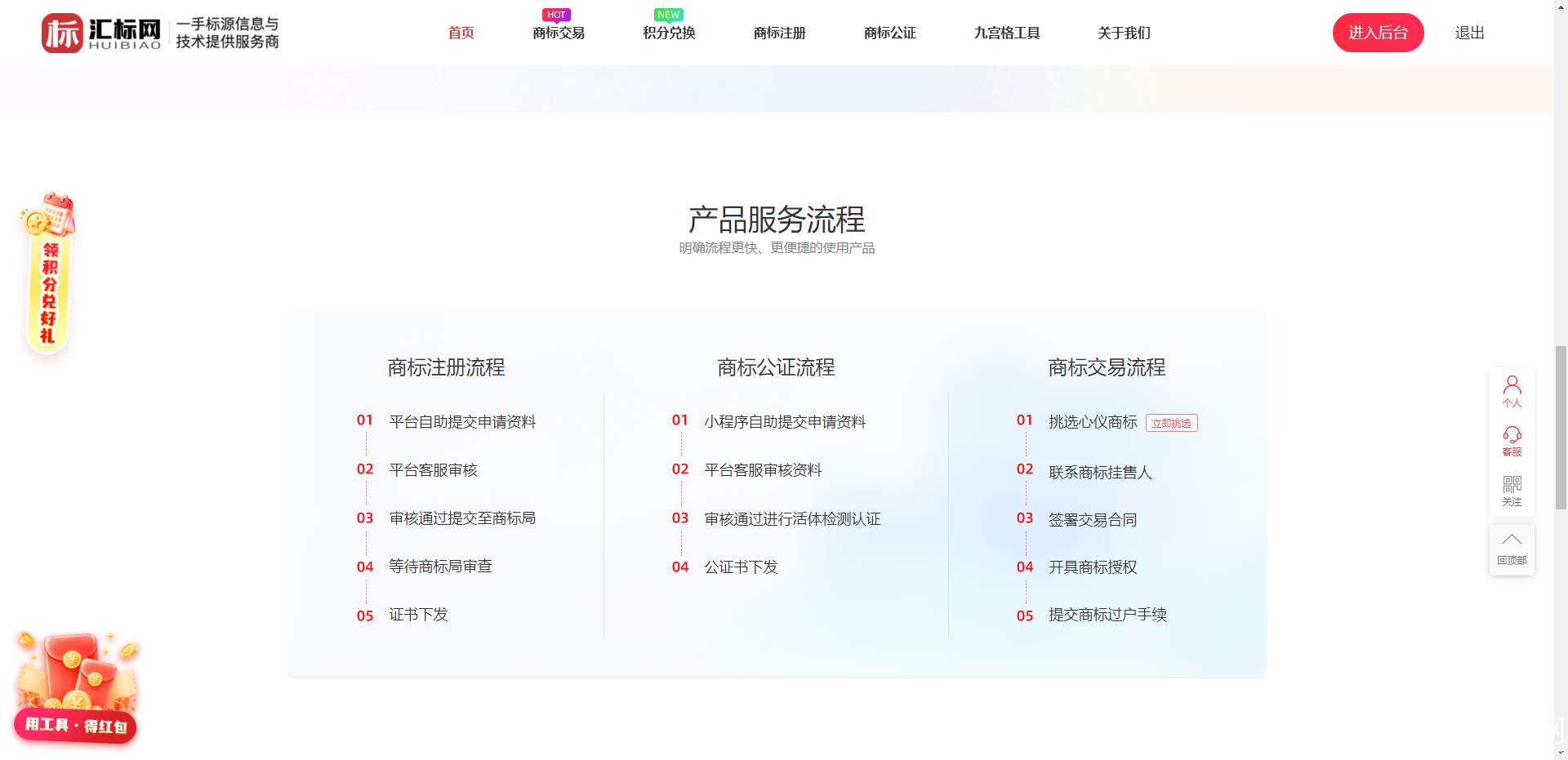Click step text 平台自助提交申请资料
The height and width of the screenshot is (760, 1568).
tap(462, 422)
